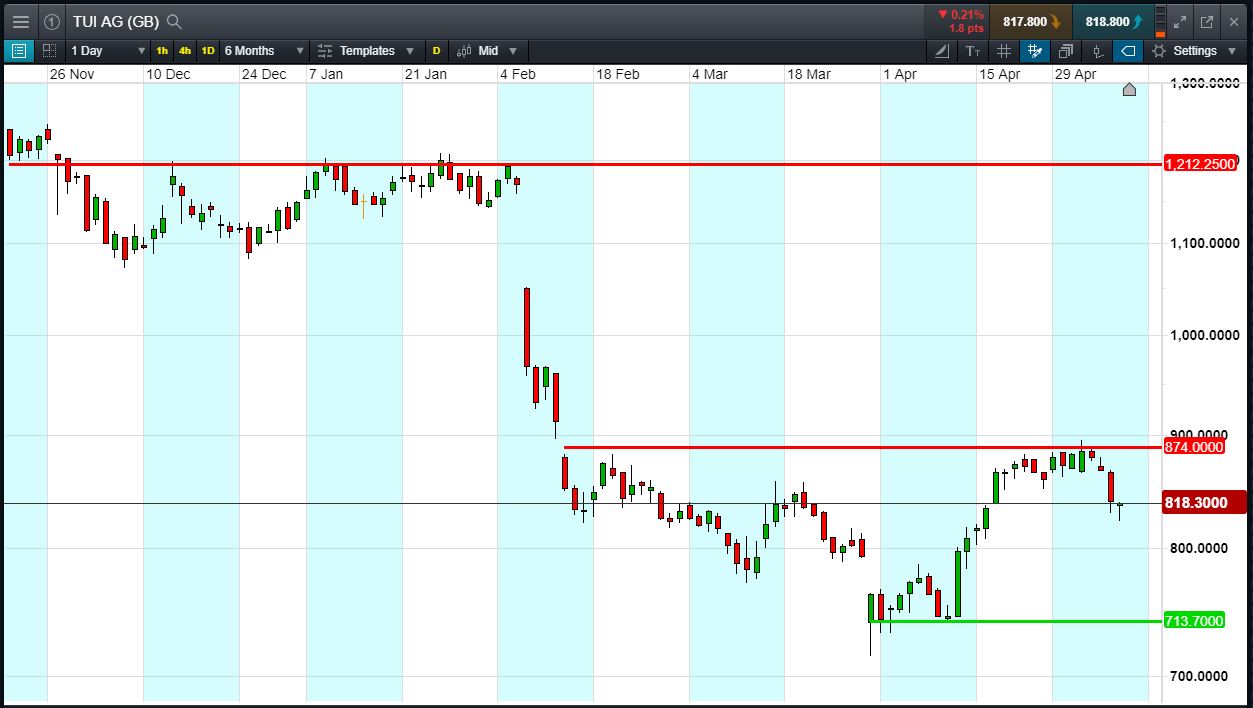1253x708 pixels.
Task: Open the Settings dropdown
Action: coord(1197,50)
